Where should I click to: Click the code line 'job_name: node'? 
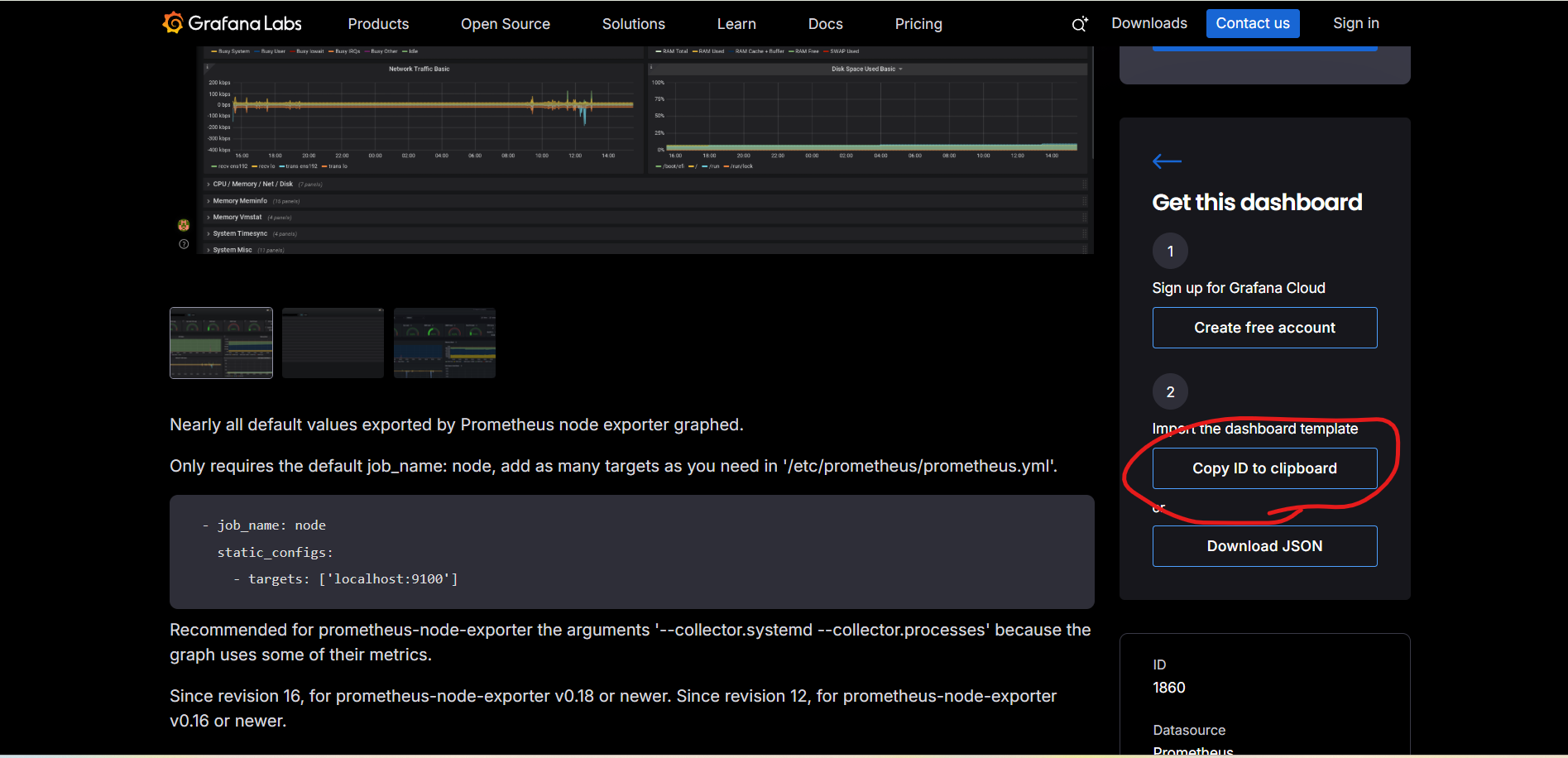pyautogui.click(x=264, y=525)
